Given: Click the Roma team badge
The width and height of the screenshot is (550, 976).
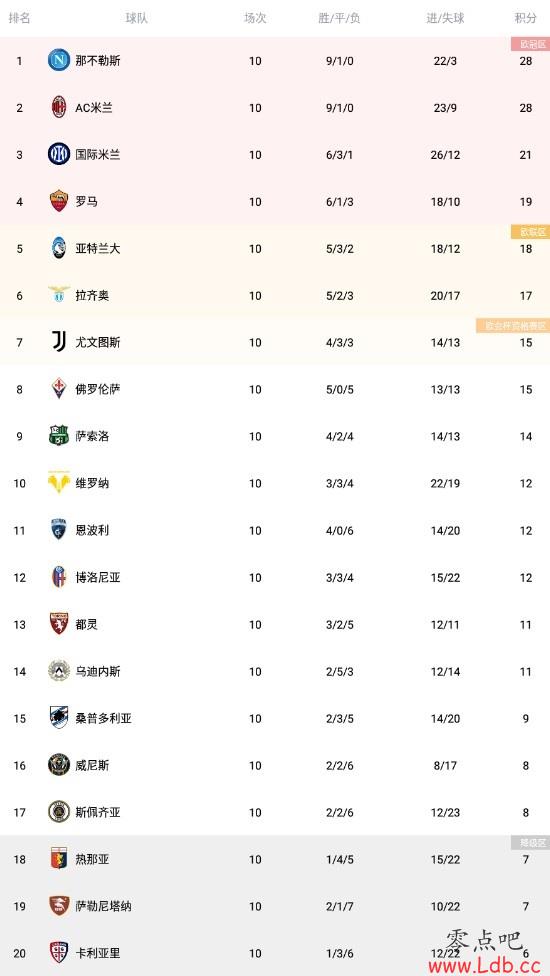Looking at the screenshot, I should (x=59, y=201).
